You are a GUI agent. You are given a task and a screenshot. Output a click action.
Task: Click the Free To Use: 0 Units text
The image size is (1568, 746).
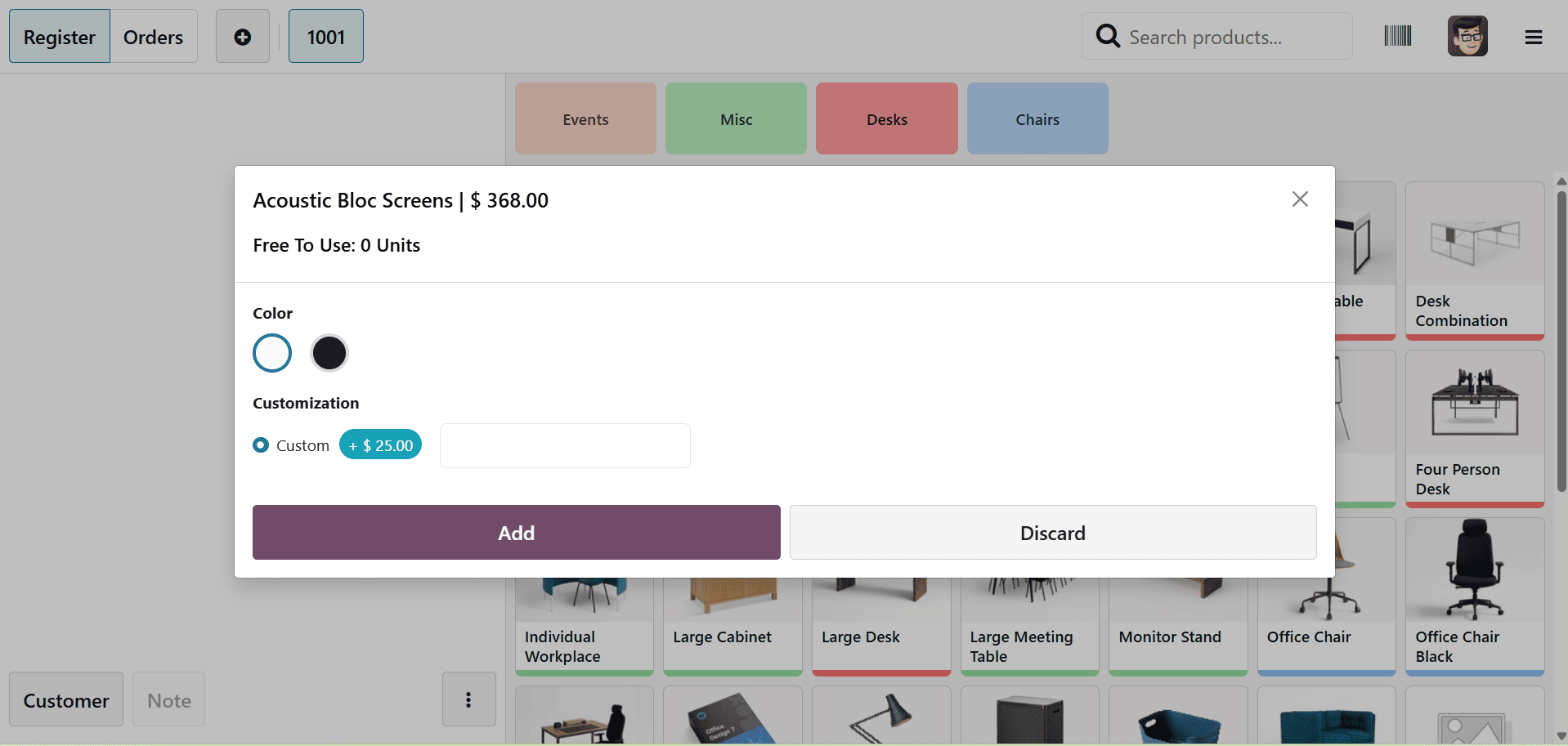coord(337,245)
